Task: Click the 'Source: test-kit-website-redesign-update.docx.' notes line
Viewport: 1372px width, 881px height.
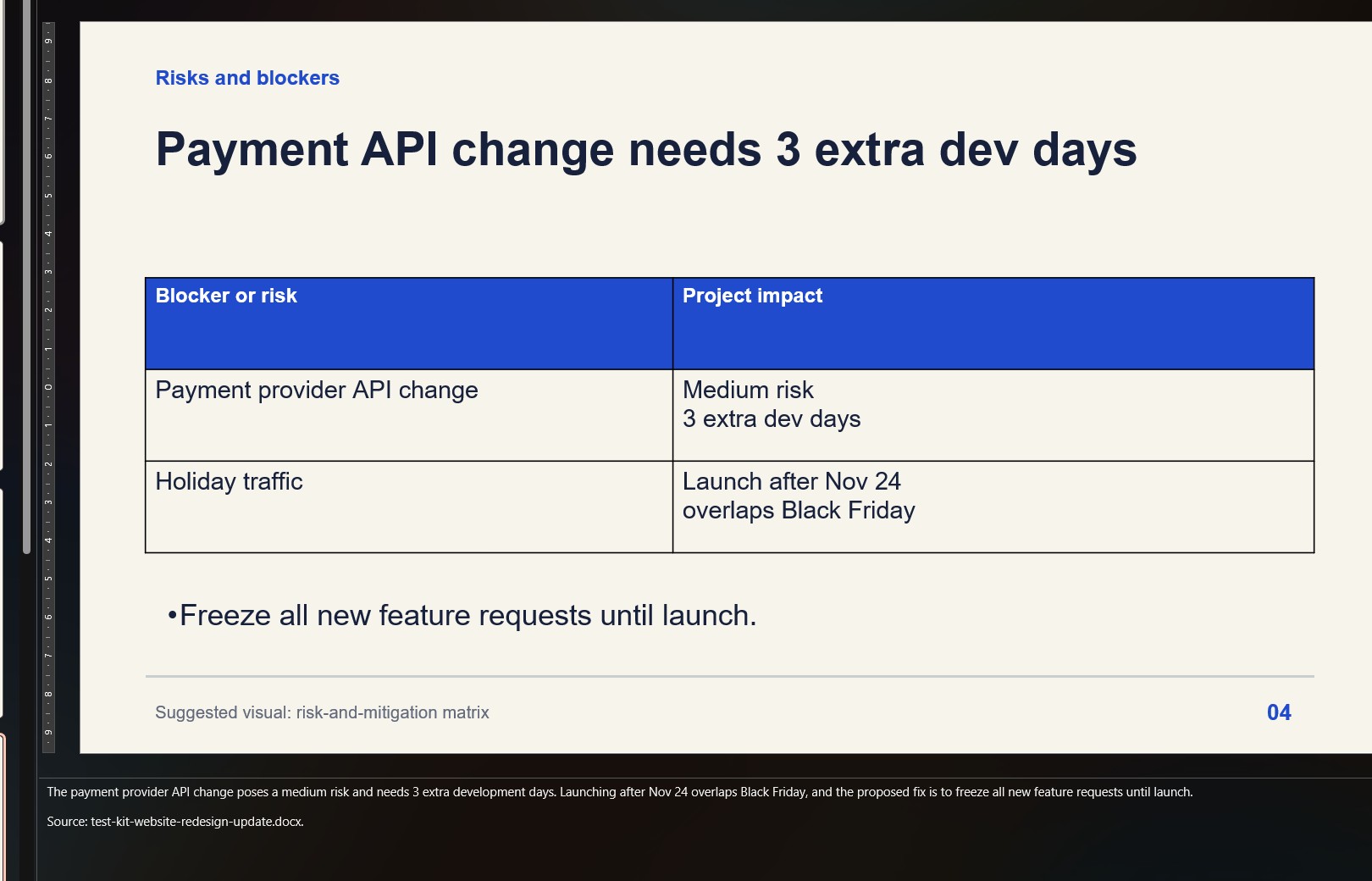Action: click(x=175, y=822)
